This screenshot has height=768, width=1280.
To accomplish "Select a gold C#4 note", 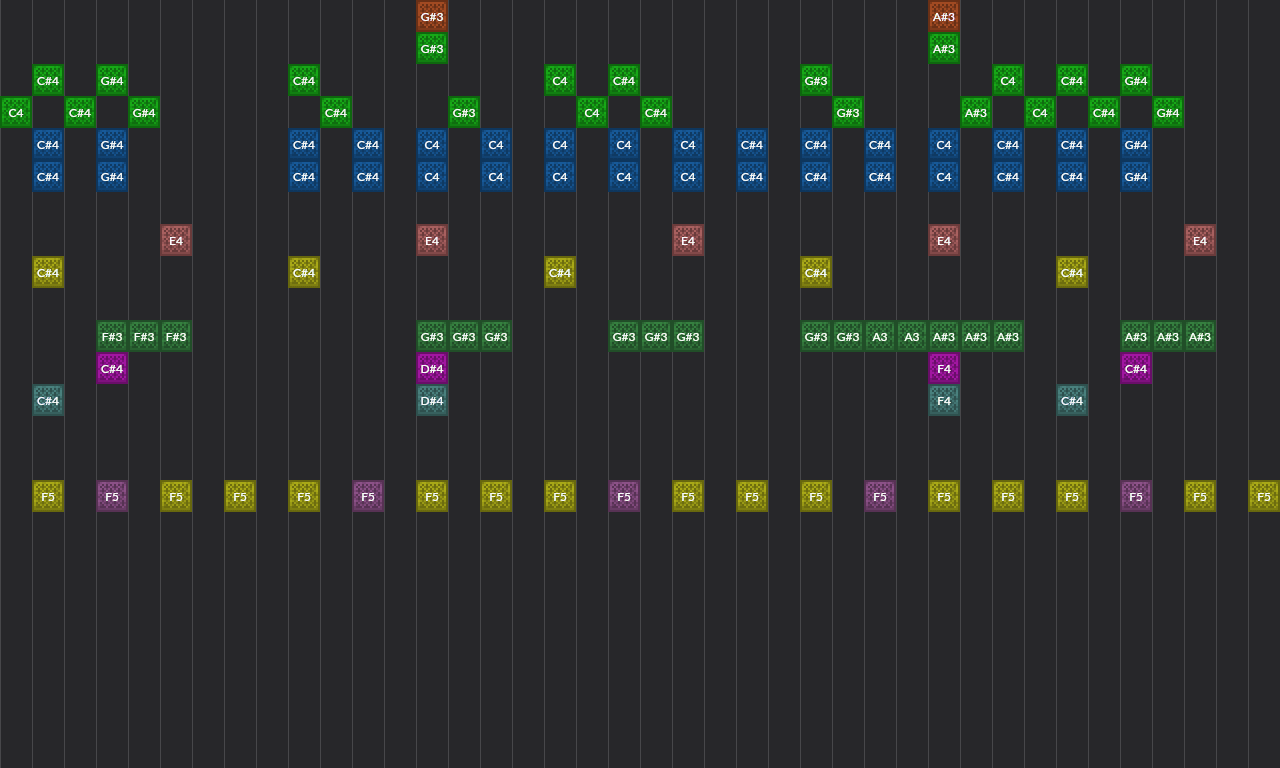I will click(x=47, y=272).
